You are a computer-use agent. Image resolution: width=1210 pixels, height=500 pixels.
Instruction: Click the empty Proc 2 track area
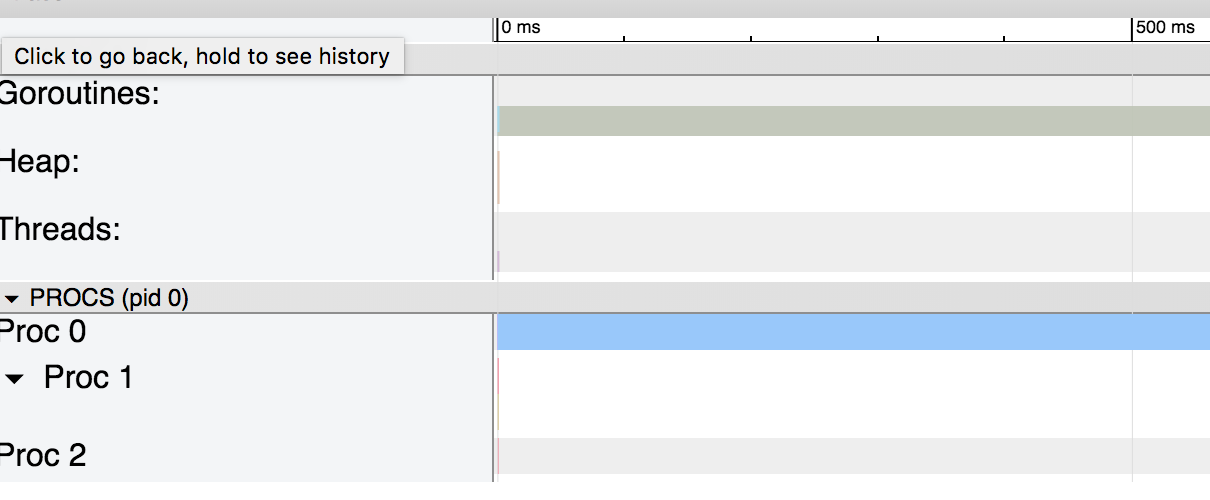855,456
